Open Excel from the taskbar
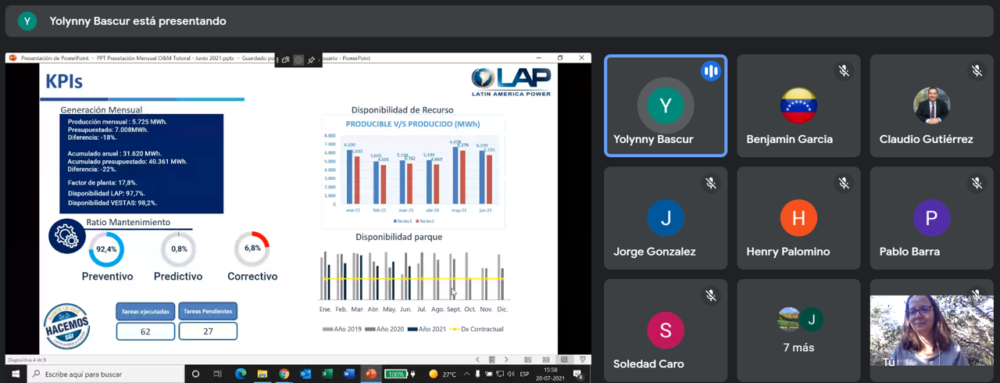Image resolution: width=1000 pixels, height=383 pixels. pos(327,373)
